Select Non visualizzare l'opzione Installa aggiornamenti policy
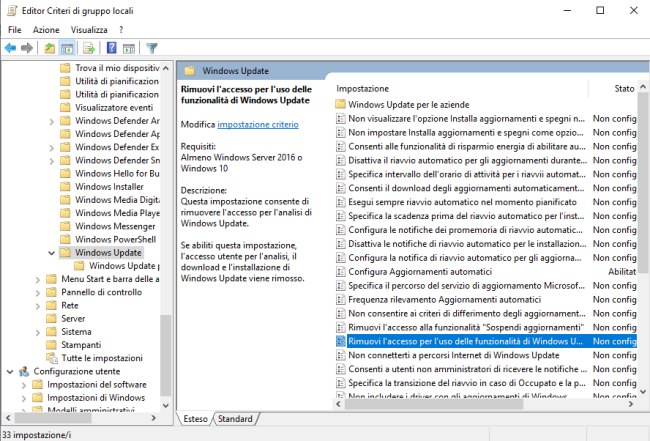650x441 pixels. click(466, 118)
